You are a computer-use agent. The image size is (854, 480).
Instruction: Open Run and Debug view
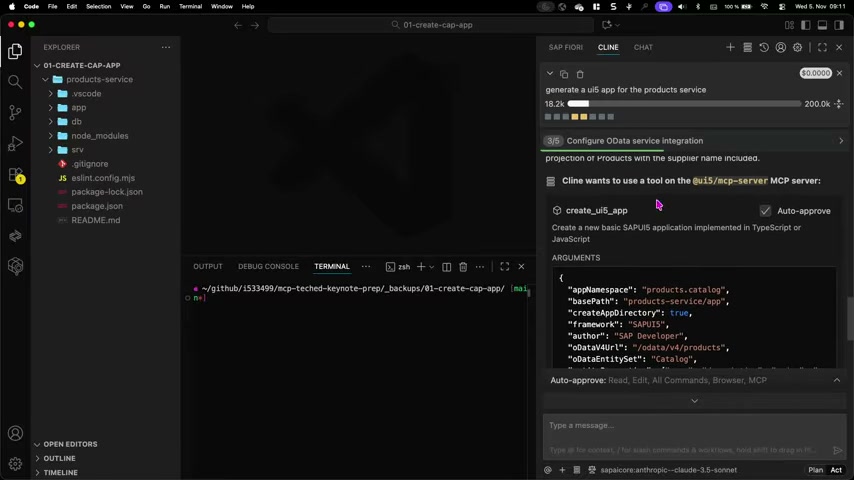[x=15, y=143]
